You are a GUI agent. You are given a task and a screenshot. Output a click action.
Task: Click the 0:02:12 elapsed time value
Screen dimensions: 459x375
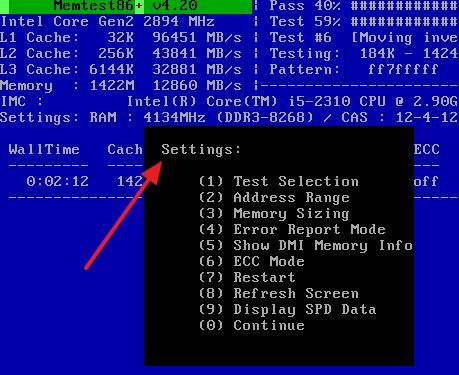[57, 182]
